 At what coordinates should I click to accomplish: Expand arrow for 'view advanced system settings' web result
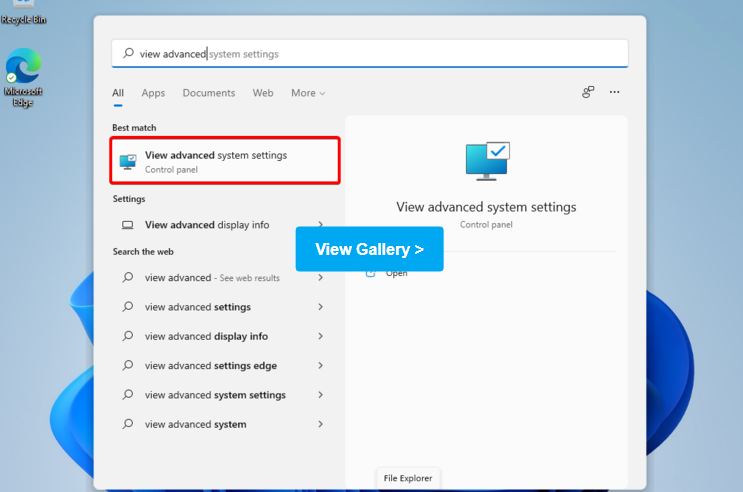(x=321, y=395)
